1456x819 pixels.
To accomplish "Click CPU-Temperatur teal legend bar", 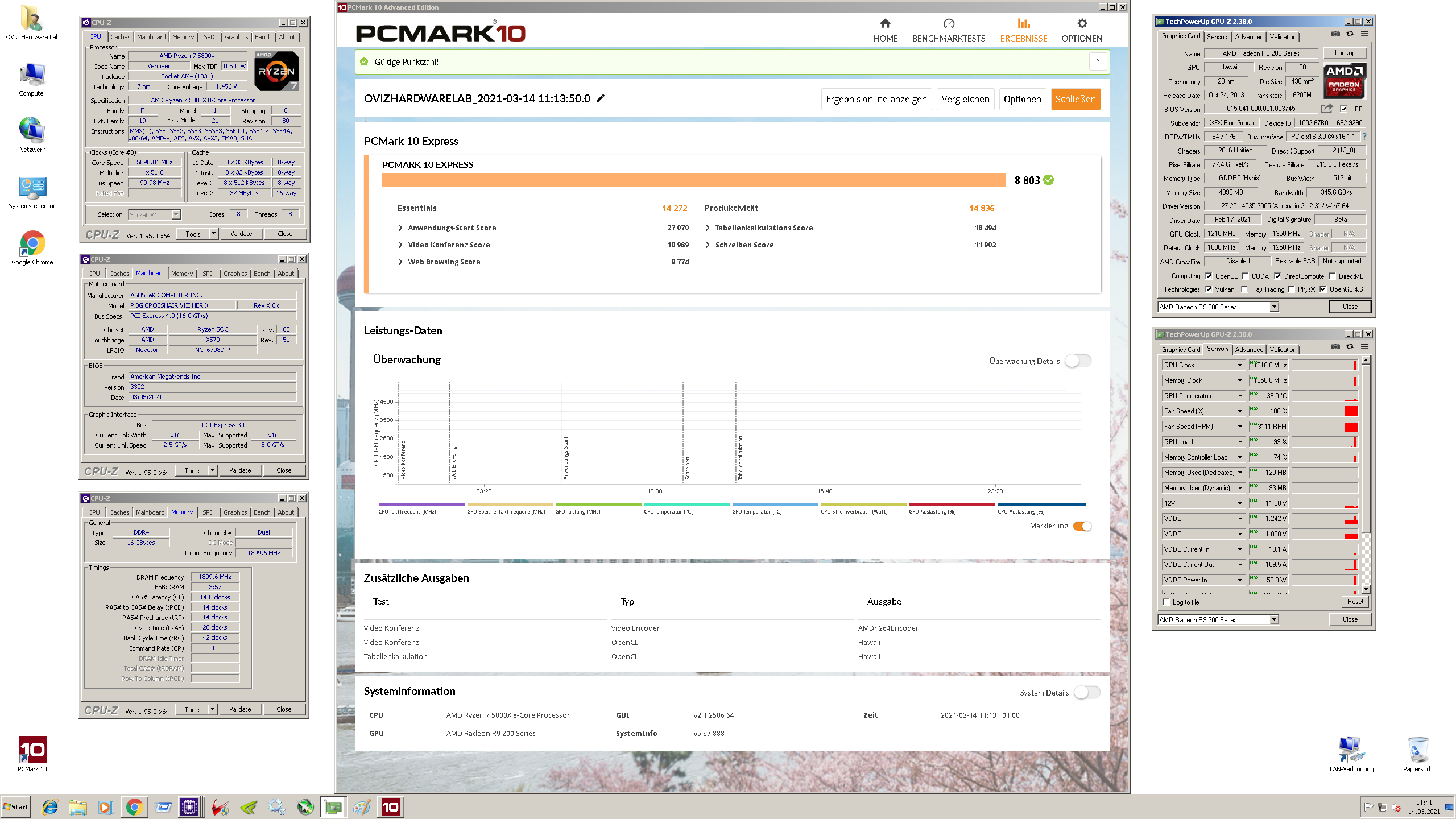I will (x=686, y=504).
